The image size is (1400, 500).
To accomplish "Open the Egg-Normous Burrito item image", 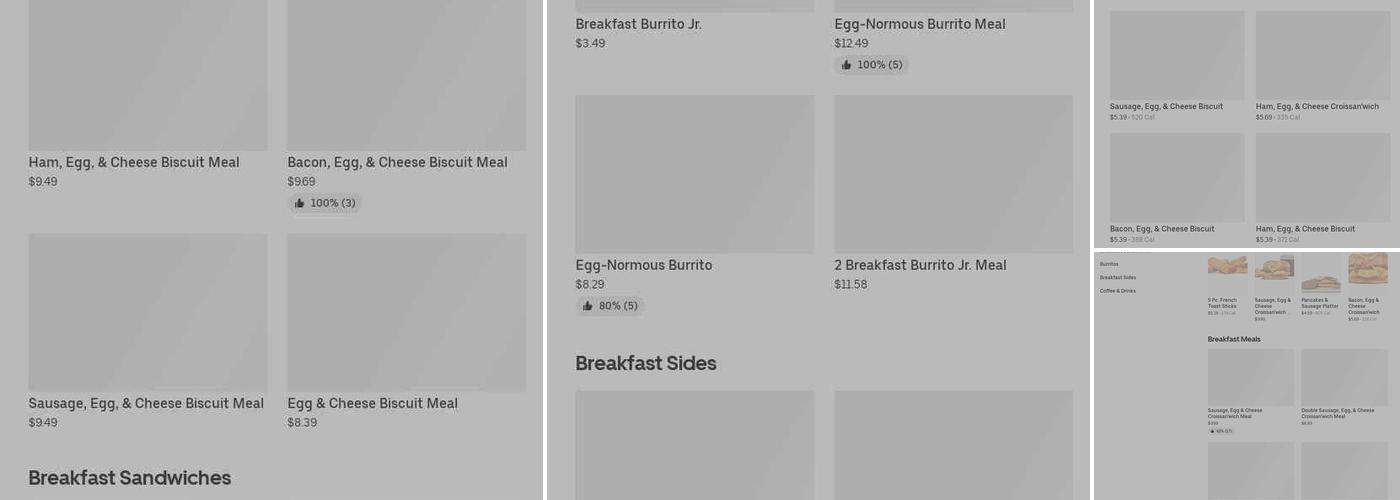I will point(695,174).
